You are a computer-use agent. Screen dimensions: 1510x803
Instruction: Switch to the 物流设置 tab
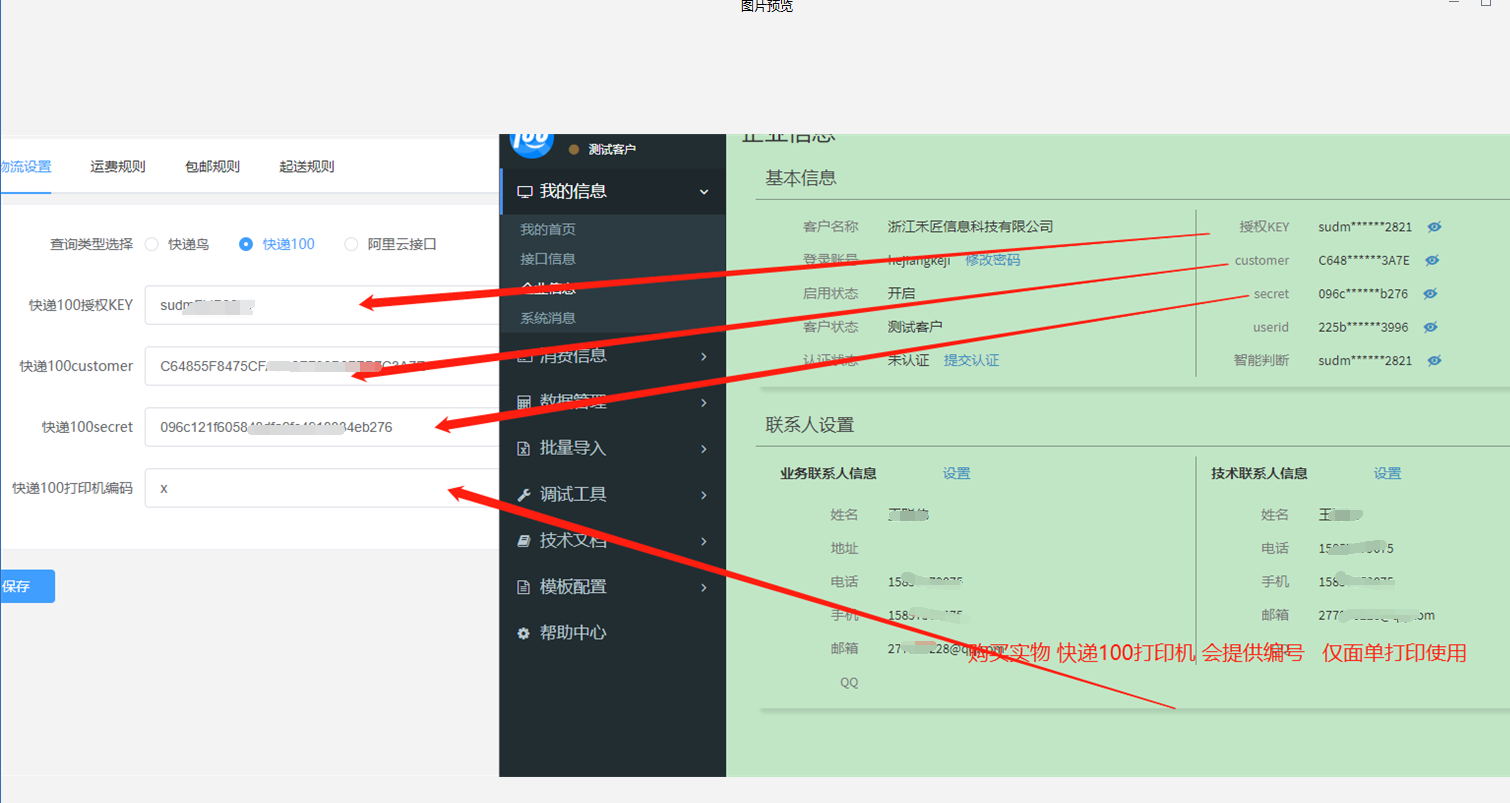click(x=25, y=166)
